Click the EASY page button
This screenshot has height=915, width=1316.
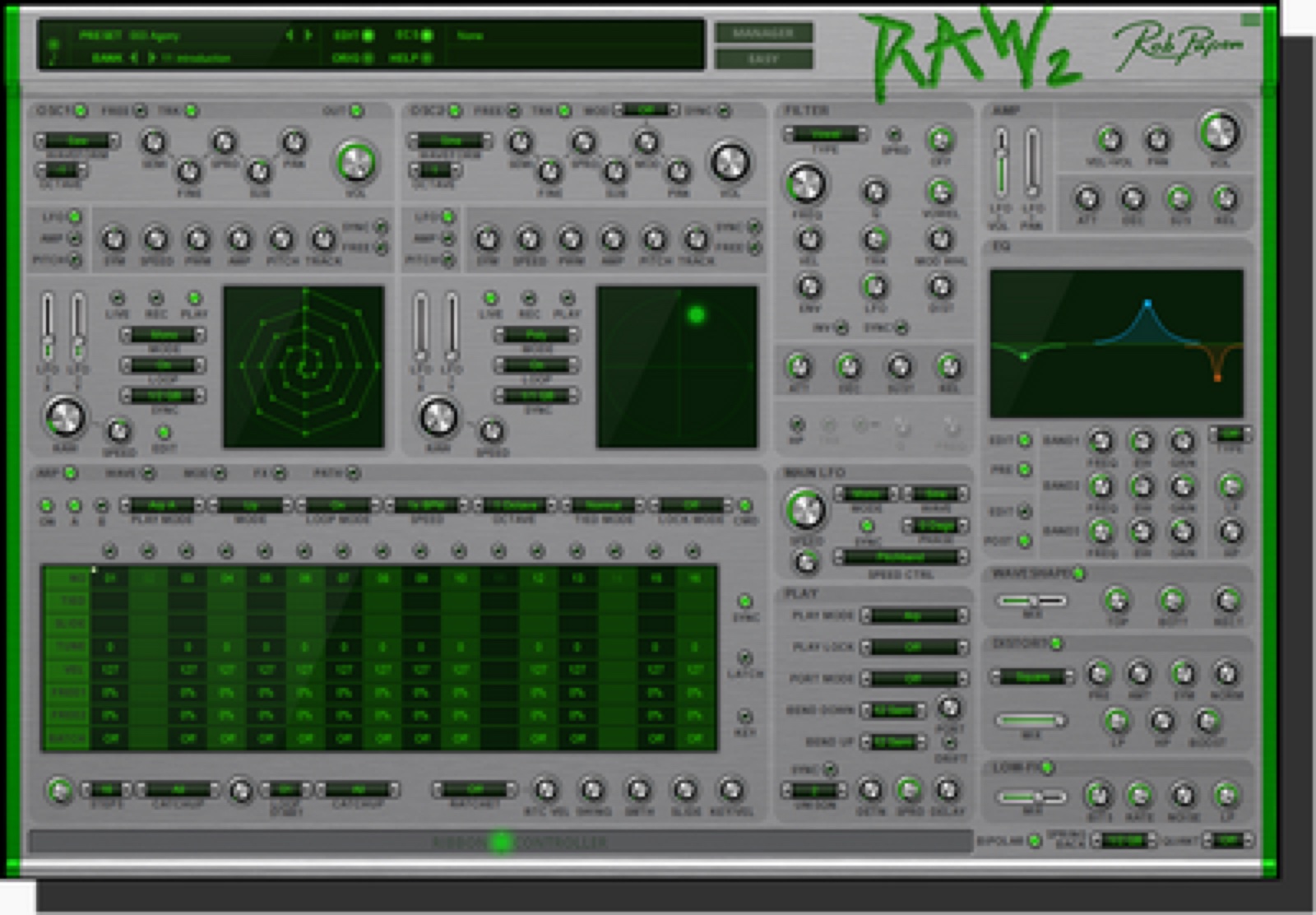pyautogui.click(x=763, y=59)
